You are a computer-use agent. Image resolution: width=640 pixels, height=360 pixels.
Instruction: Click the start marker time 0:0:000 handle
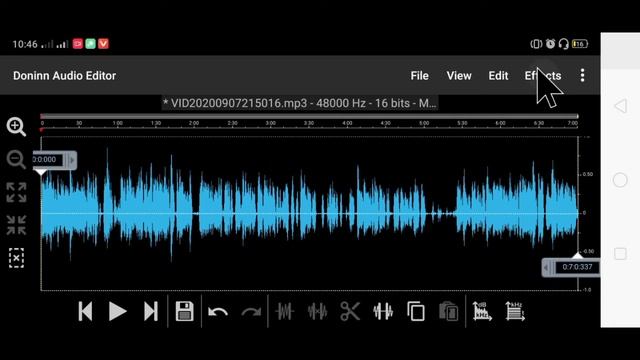tap(54, 160)
